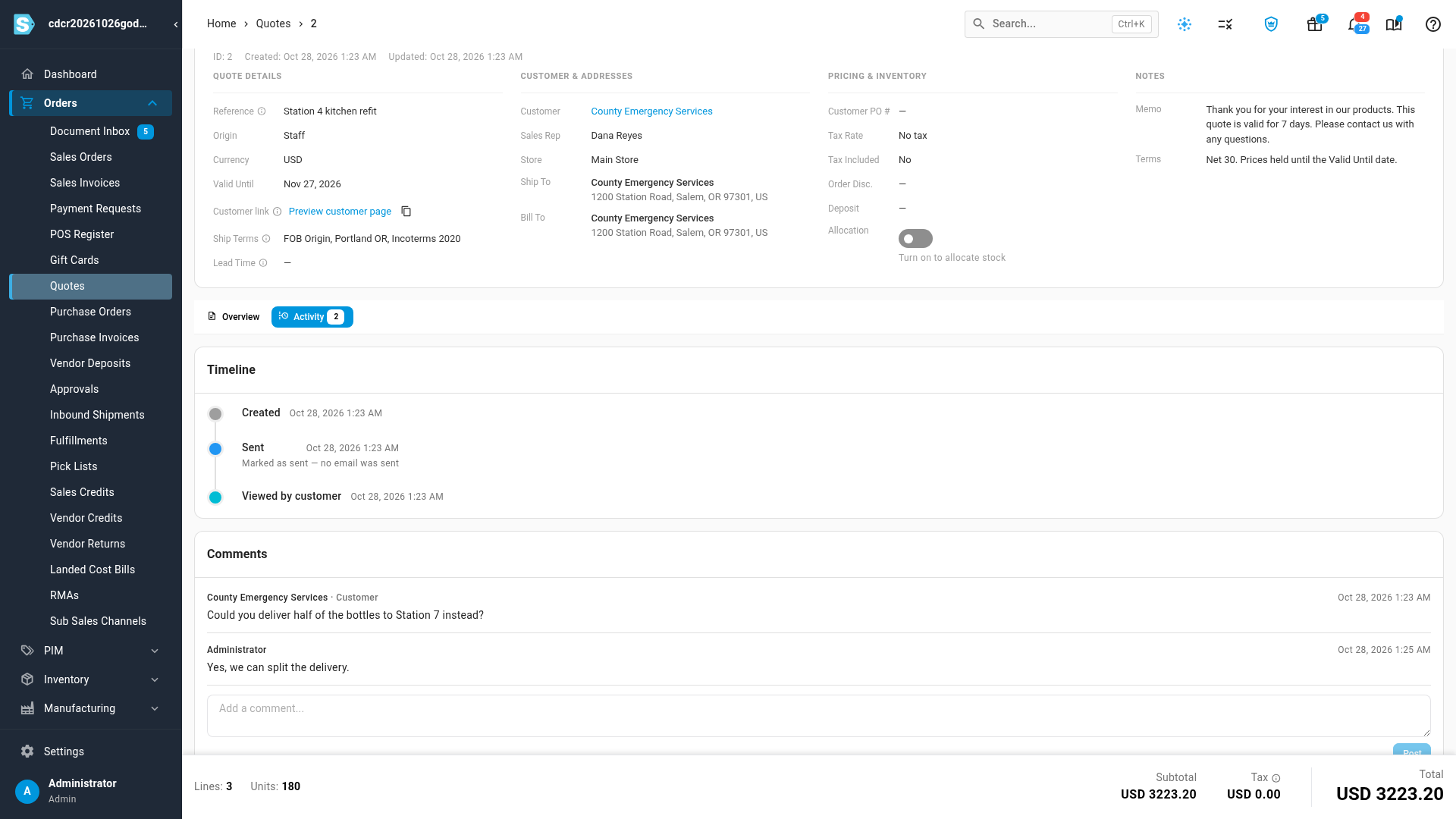This screenshot has height=819, width=1456.
Task: Click the info icon beside Lead Time
Action: pos(263,263)
